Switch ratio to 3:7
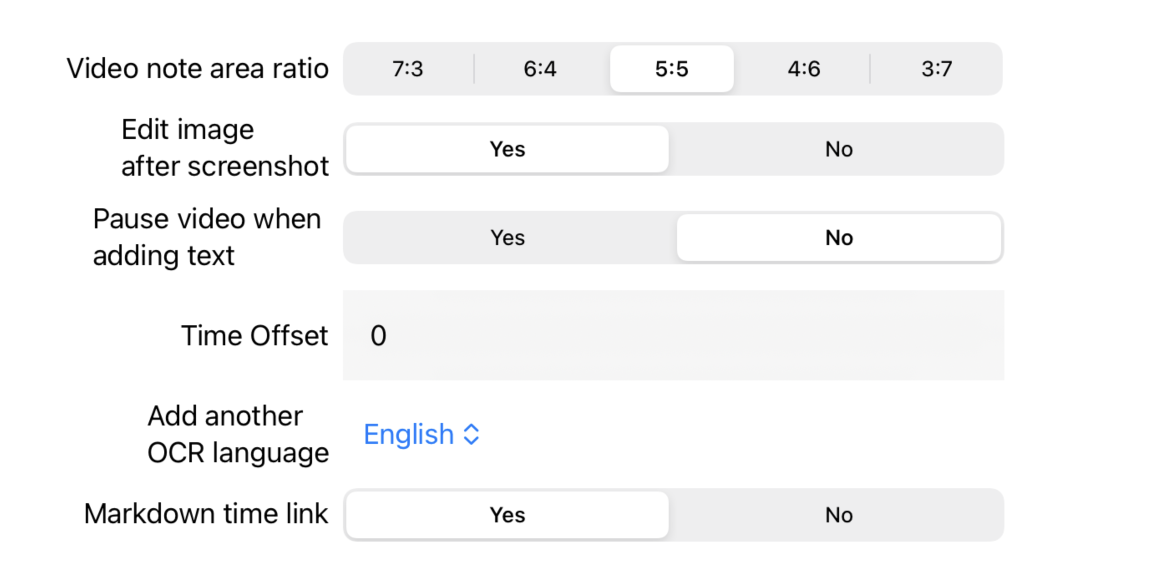Screen dimensions: 1166x574 (936, 69)
